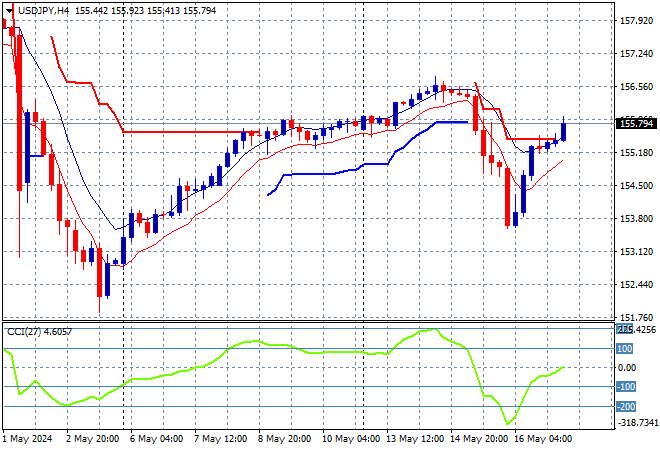Click the -318.7341 CCI minimum label

637,422
